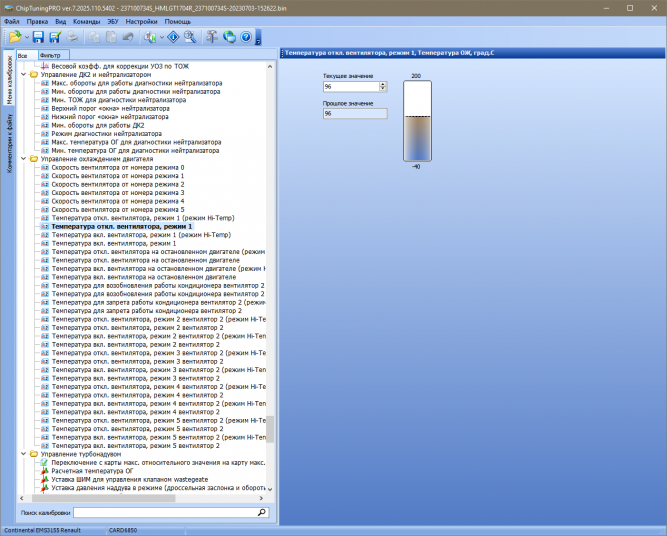Image resolution: width=667 pixels, height=536 pixels.
Task: Click folder icon of Управление охлаждением двигателя
Action: tap(34, 159)
